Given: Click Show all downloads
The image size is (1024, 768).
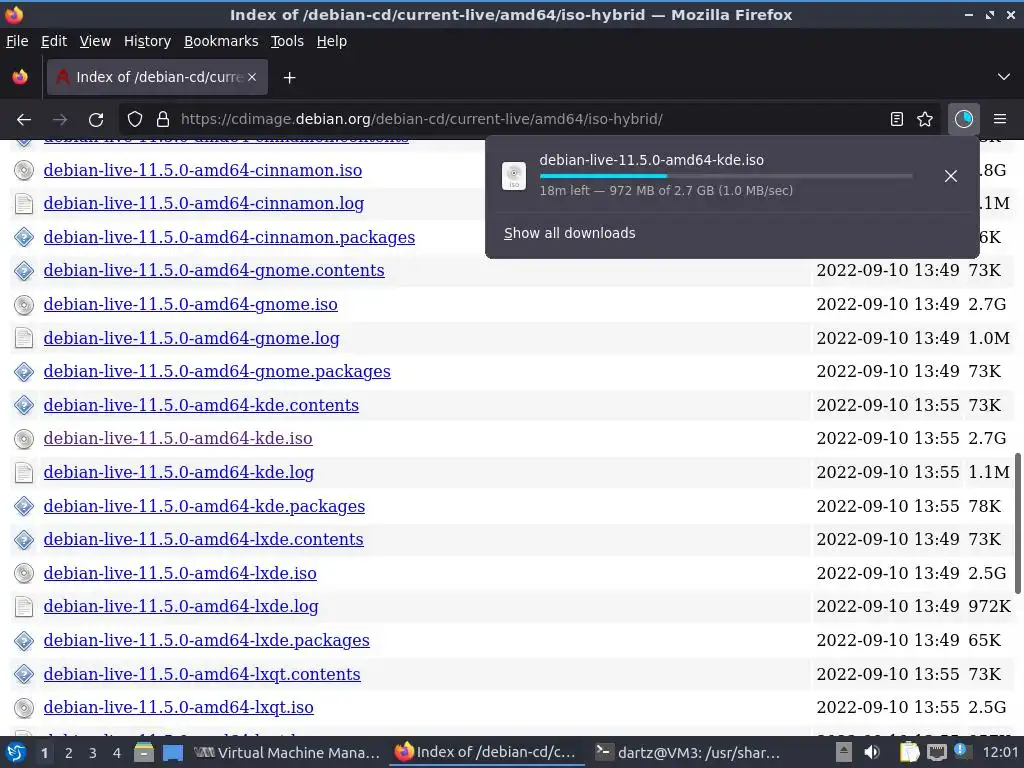Looking at the screenshot, I should tap(569, 233).
